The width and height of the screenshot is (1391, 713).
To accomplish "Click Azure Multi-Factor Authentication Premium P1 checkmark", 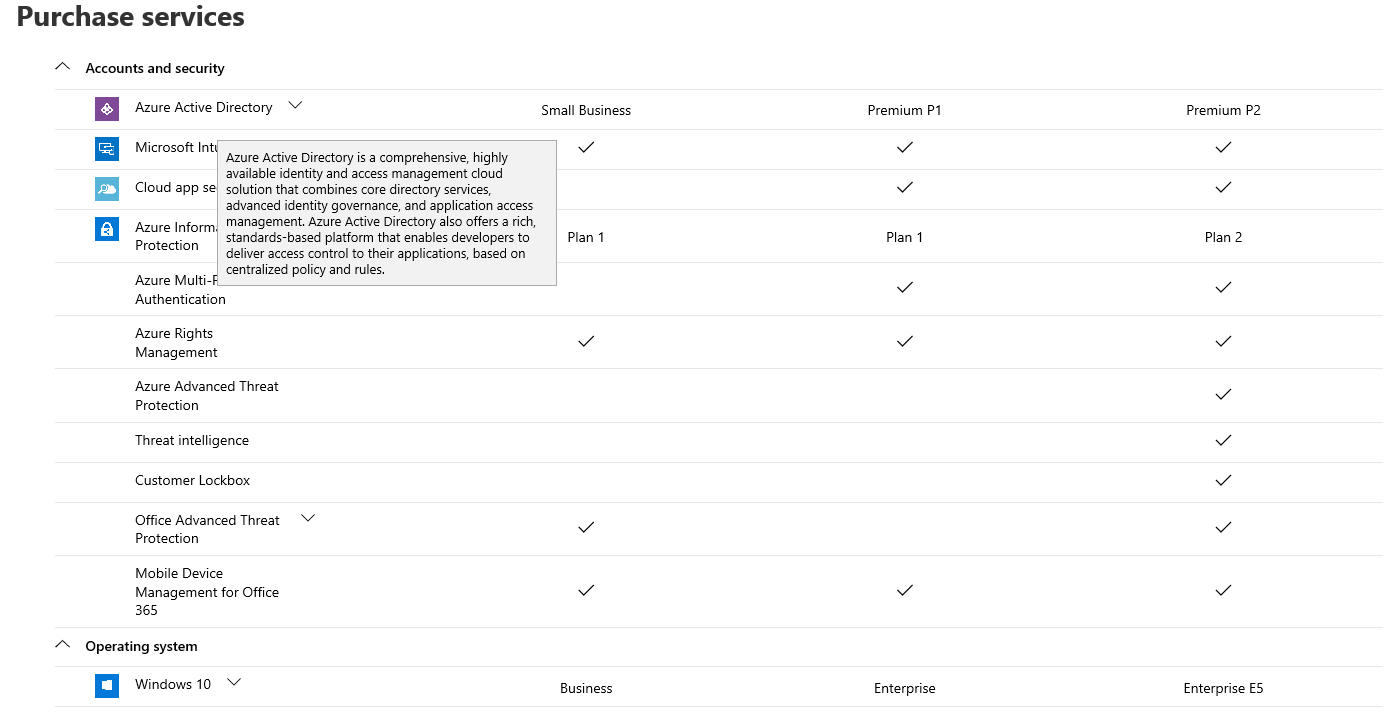I will (904, 287).
